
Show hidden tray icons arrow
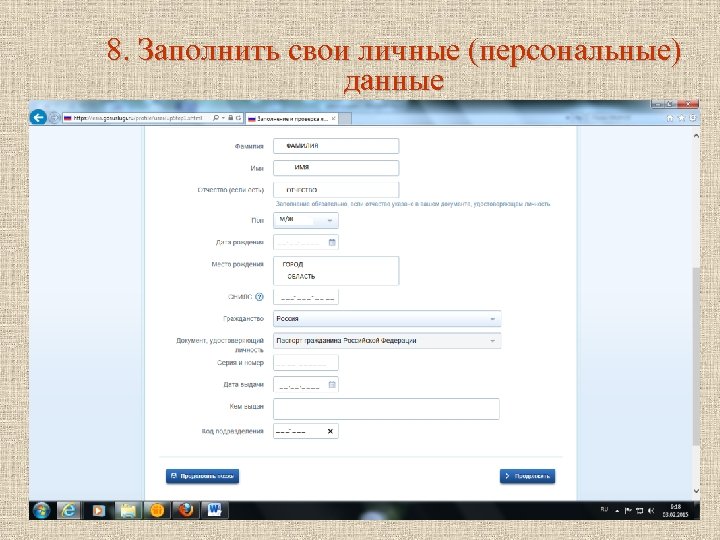[x=617, y=511]
